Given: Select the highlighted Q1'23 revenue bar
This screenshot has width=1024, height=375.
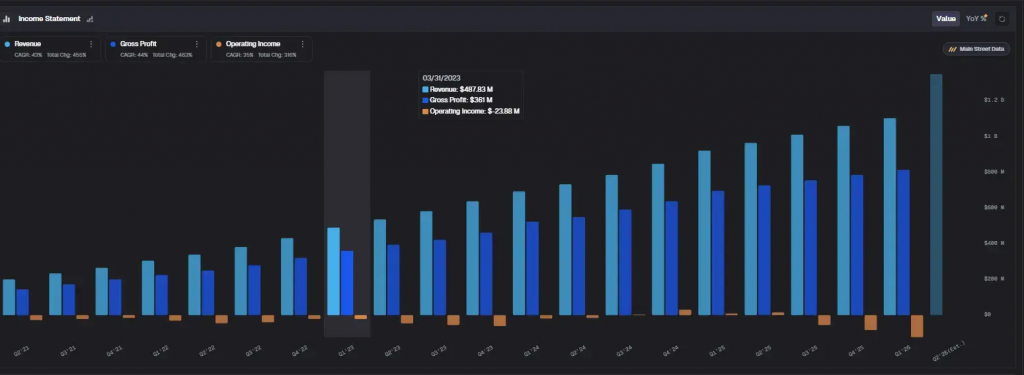Looking at the screenshot, I should pos(334,271).
